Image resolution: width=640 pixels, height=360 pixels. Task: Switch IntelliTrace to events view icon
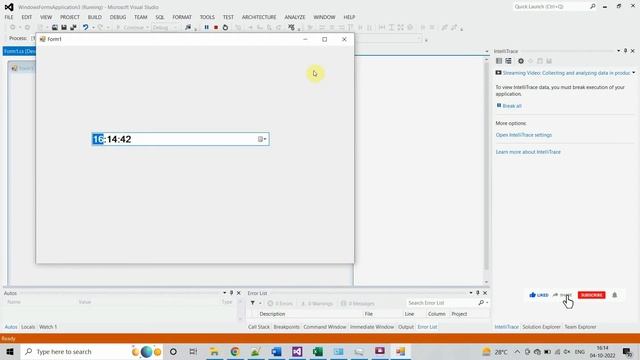(x=499, y=61)
